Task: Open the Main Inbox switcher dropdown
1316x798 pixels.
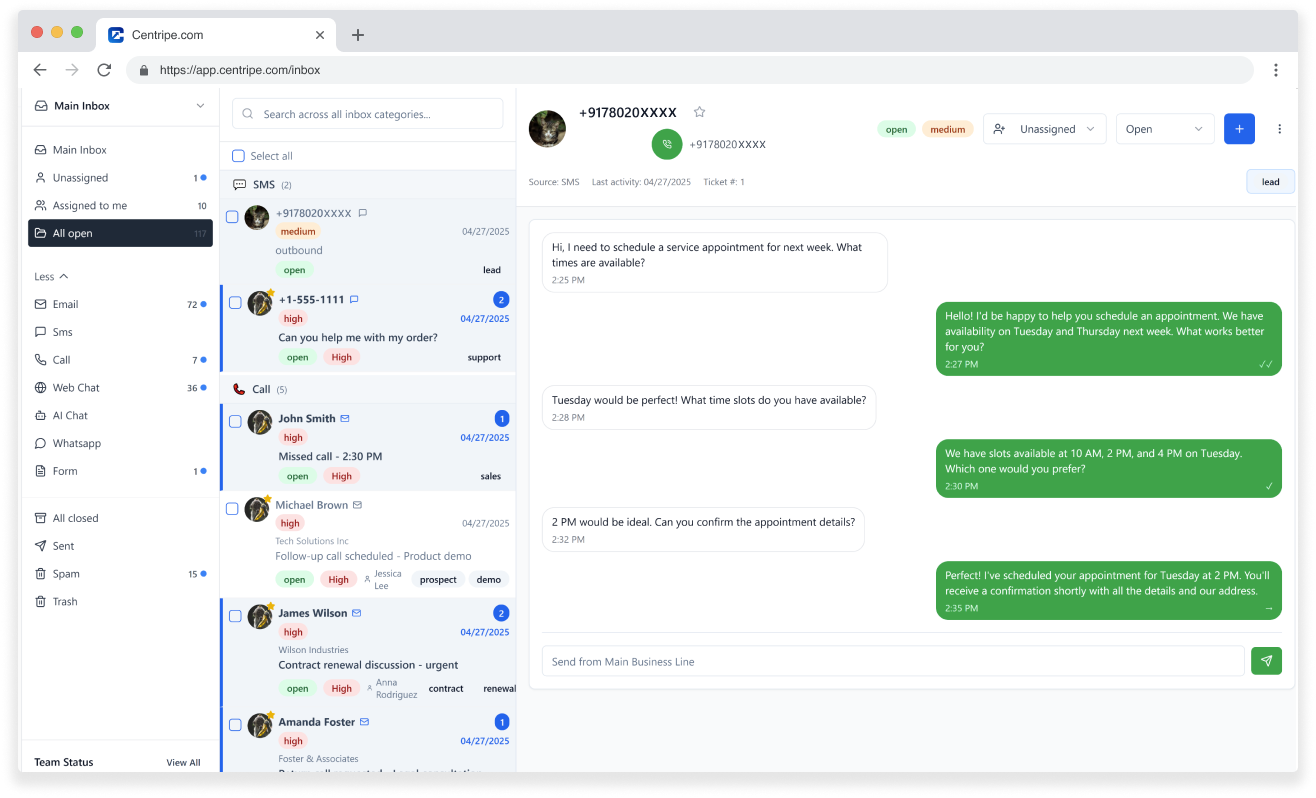Action: point(120,105)
